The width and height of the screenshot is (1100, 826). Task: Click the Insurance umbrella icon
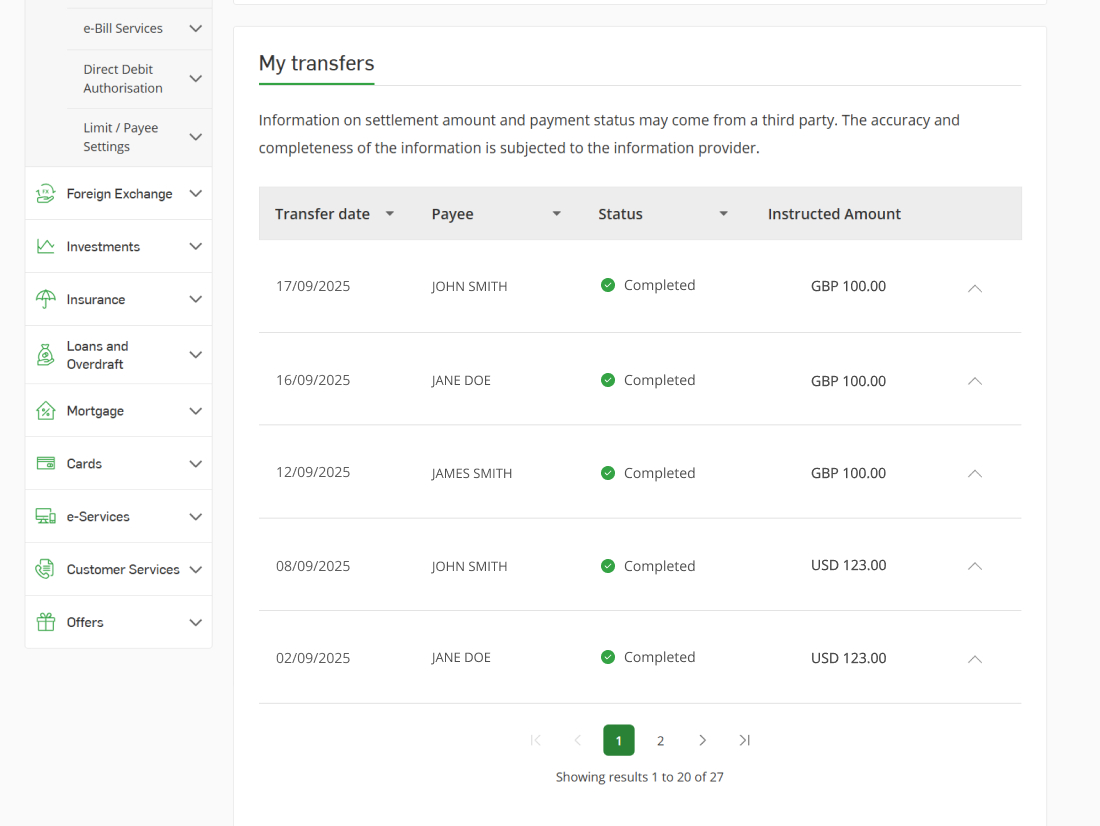45,300
